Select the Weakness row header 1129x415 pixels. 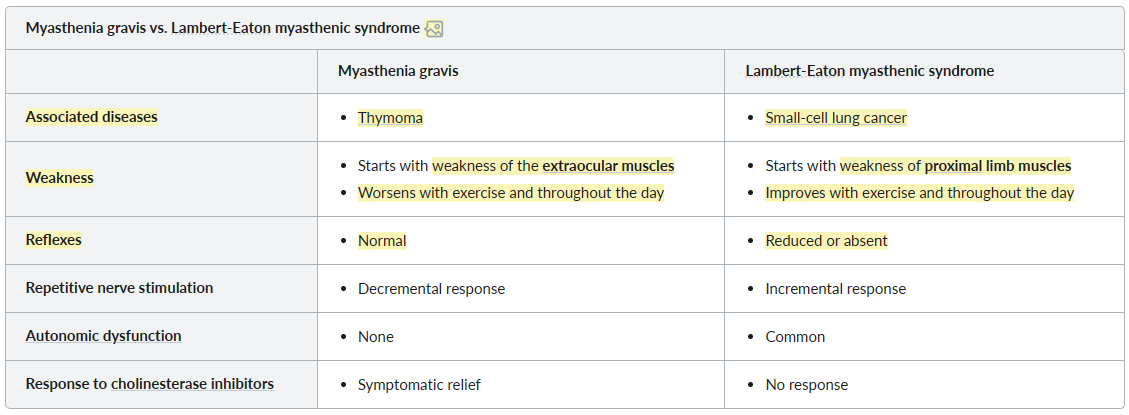click(60, 177)
